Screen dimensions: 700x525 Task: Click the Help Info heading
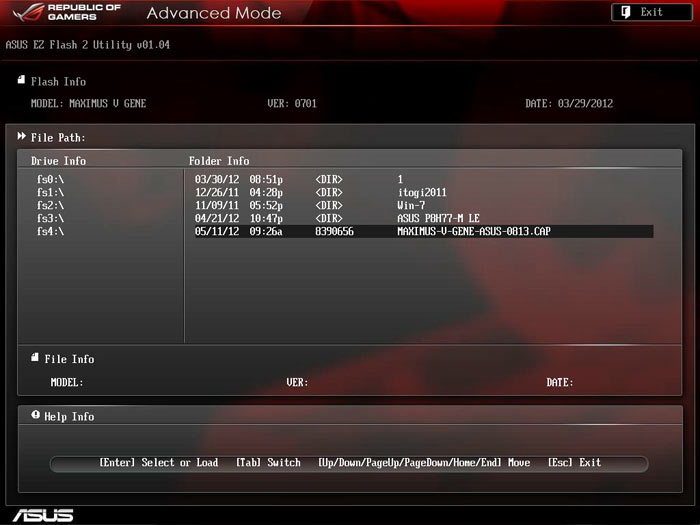click(x=69, y=417)
